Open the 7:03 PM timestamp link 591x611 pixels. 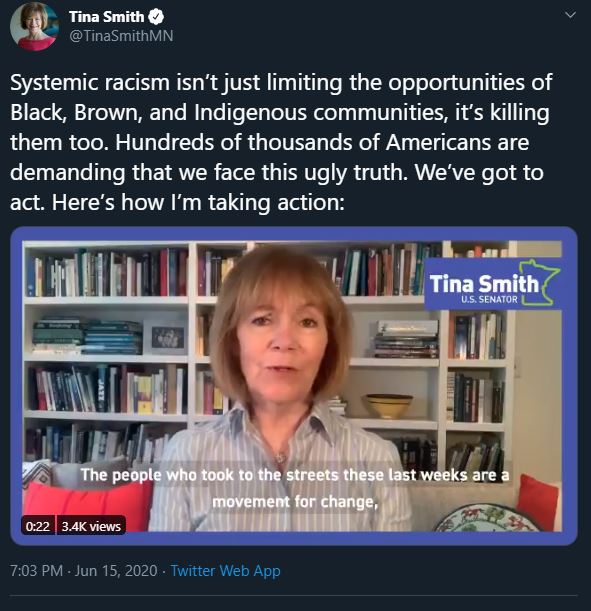(36, 571)
